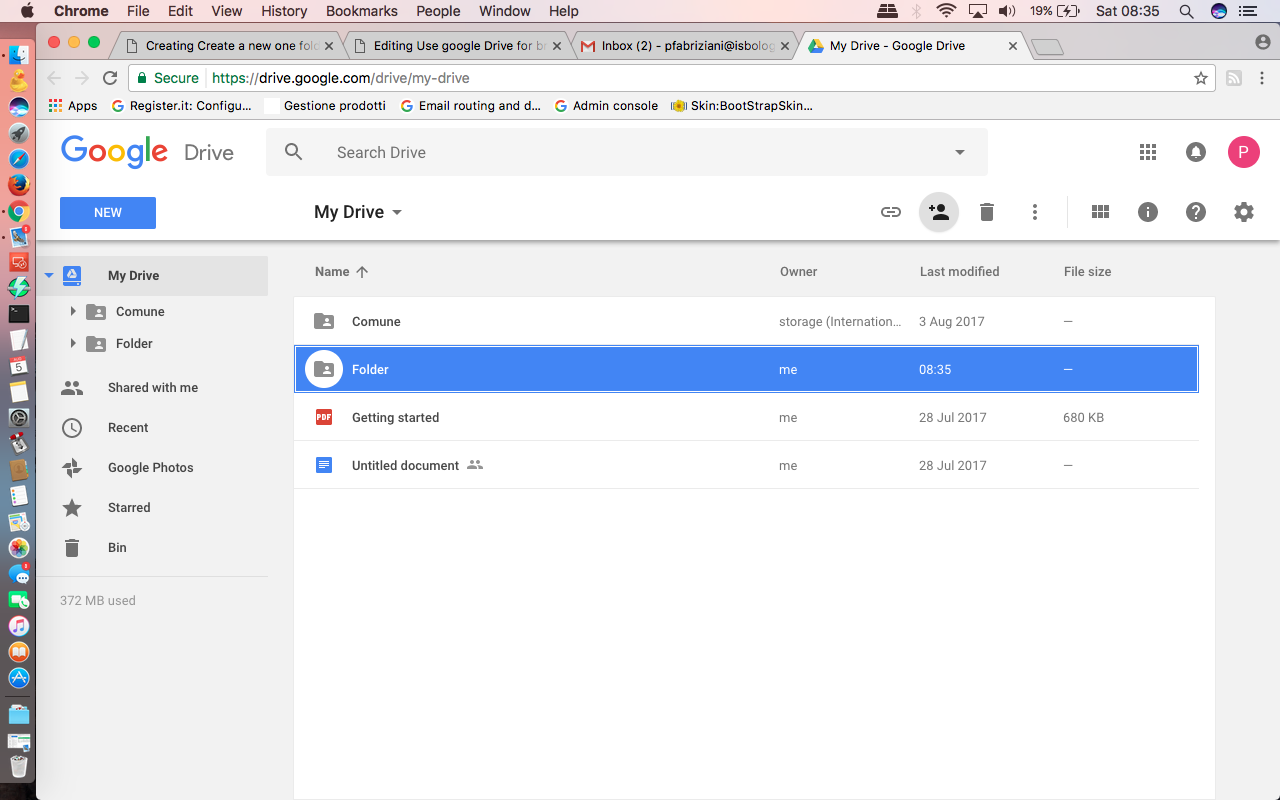Open the Google apps grid launcher
The width and height of the screenshot is (1280, 800).
coord(1148,152)
